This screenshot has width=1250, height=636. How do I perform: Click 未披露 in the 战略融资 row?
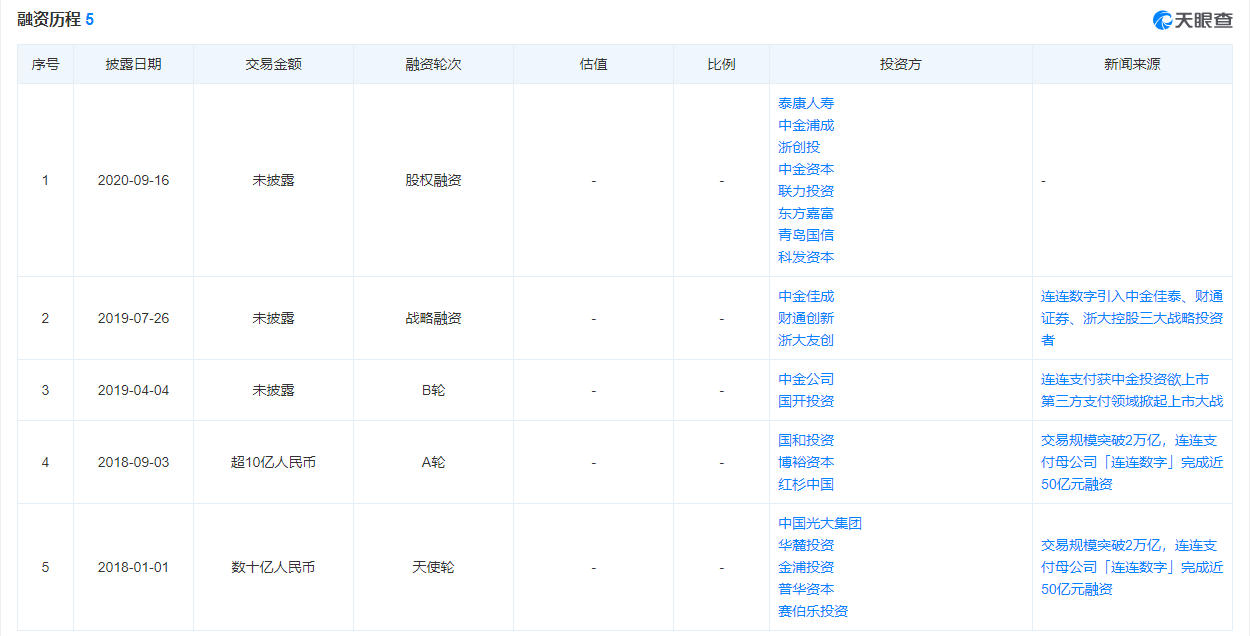[x=273, y=318]
